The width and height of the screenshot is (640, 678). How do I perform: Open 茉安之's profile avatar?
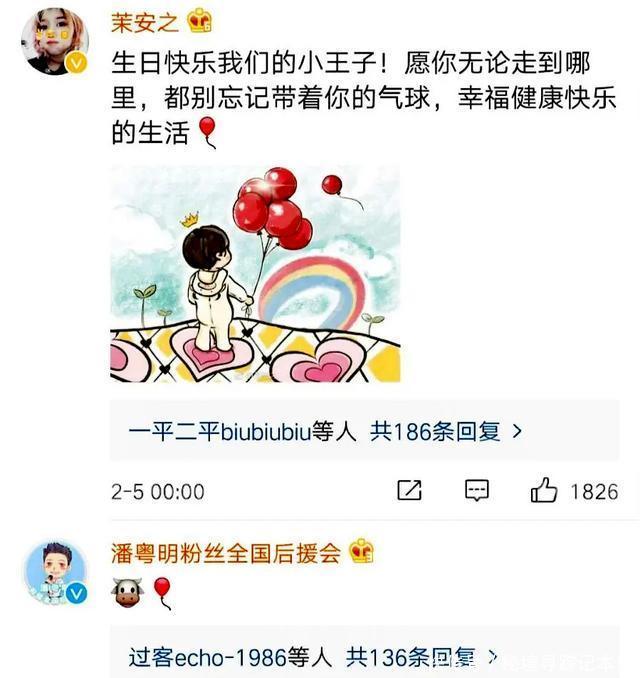point(55,40)
